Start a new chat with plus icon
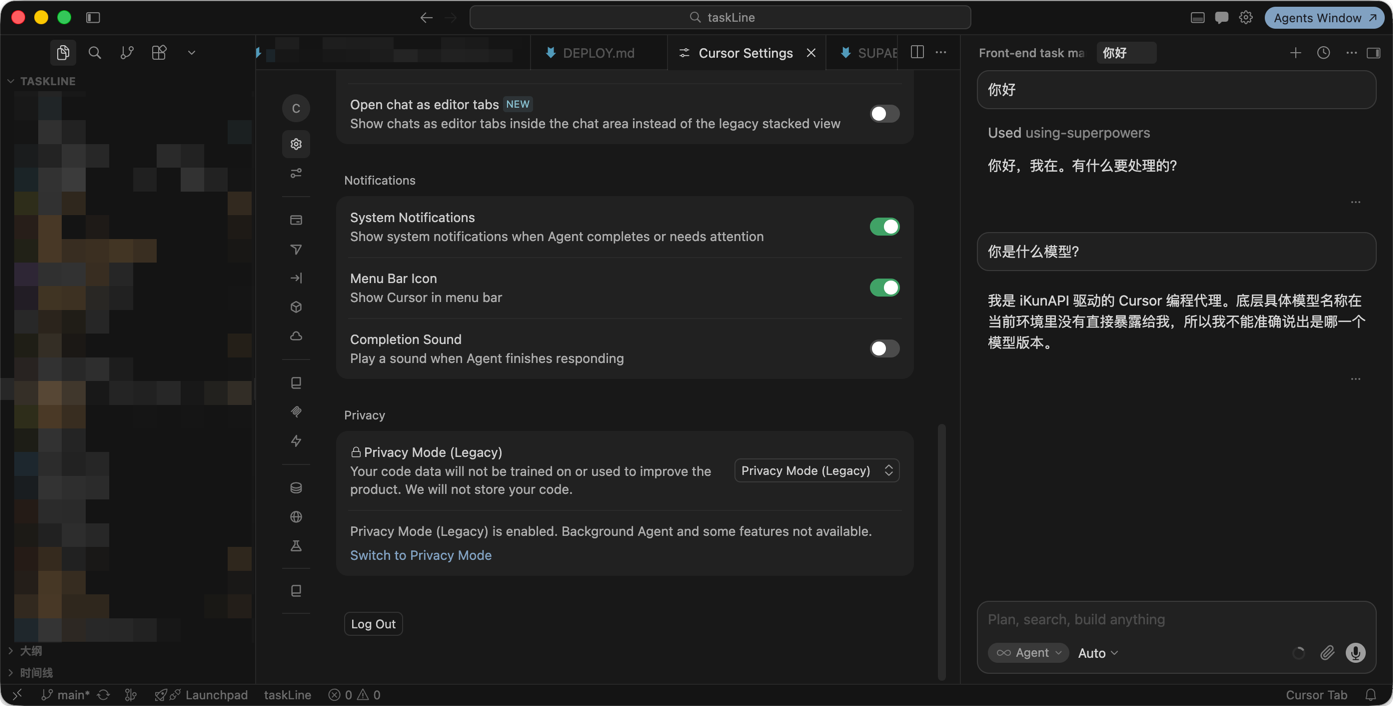The width and height of the screenshot is (1393, 706). click(x=1295, y=53)
